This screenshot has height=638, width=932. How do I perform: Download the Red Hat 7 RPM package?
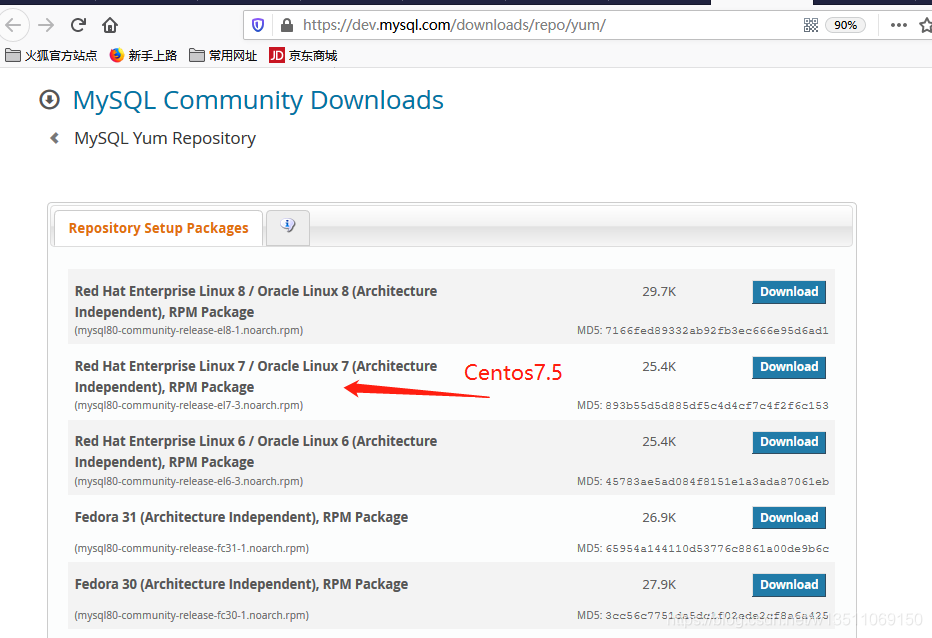pyautogui.click(x=789, y=367)
